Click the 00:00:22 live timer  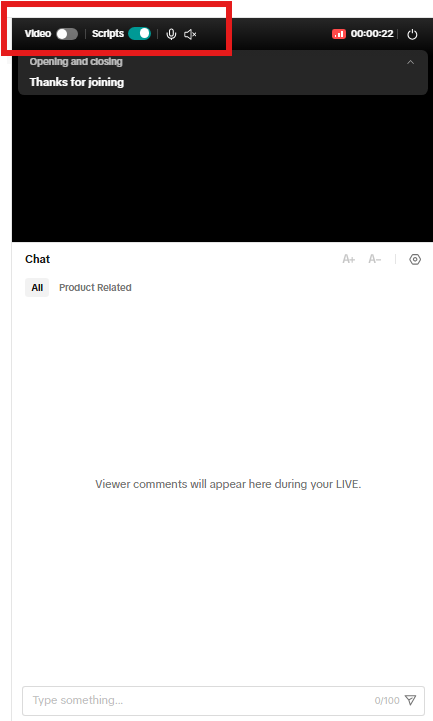pos(372,34)
